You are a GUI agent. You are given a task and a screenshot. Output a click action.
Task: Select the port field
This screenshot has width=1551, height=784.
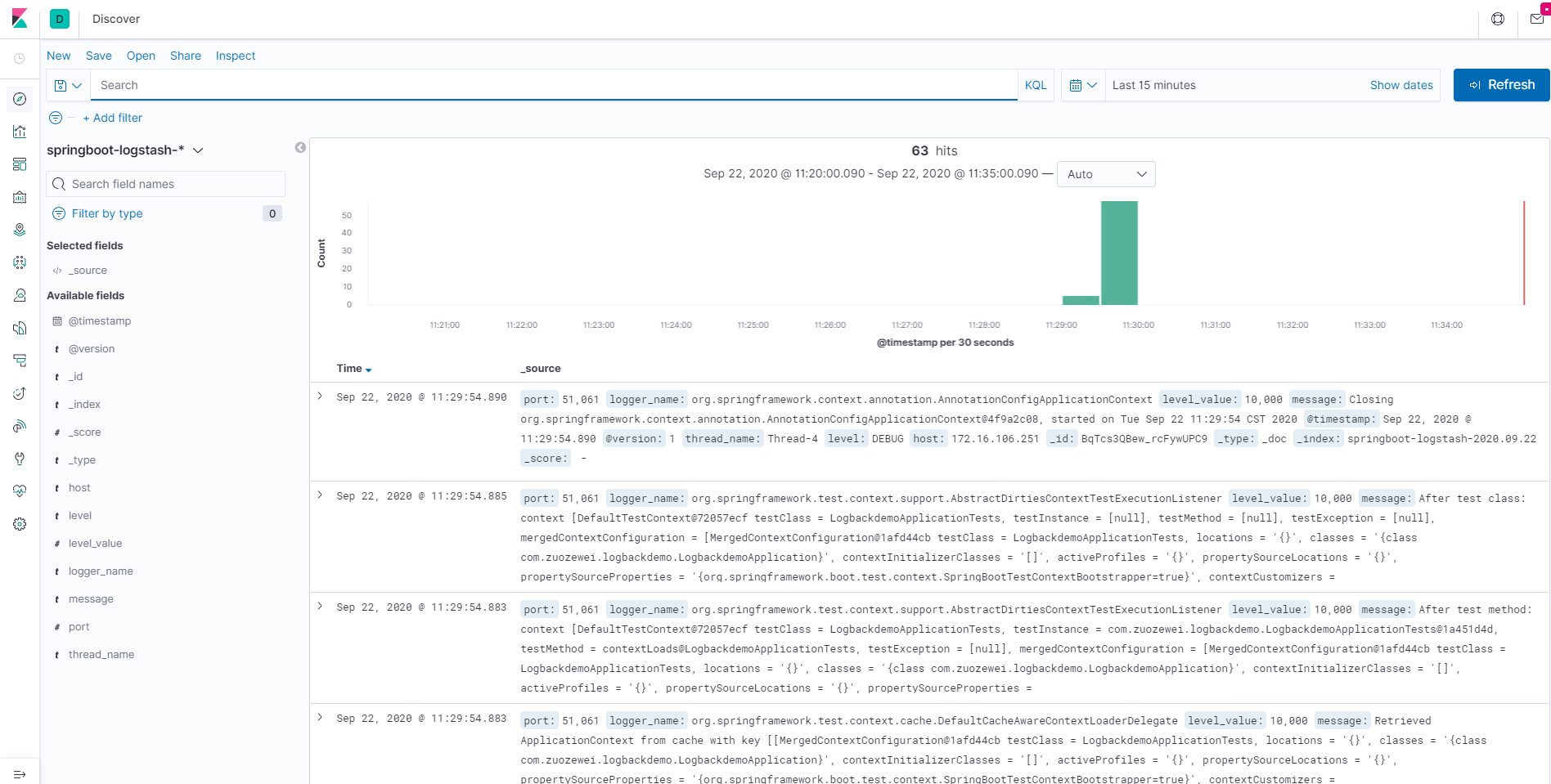coord(79,627)
